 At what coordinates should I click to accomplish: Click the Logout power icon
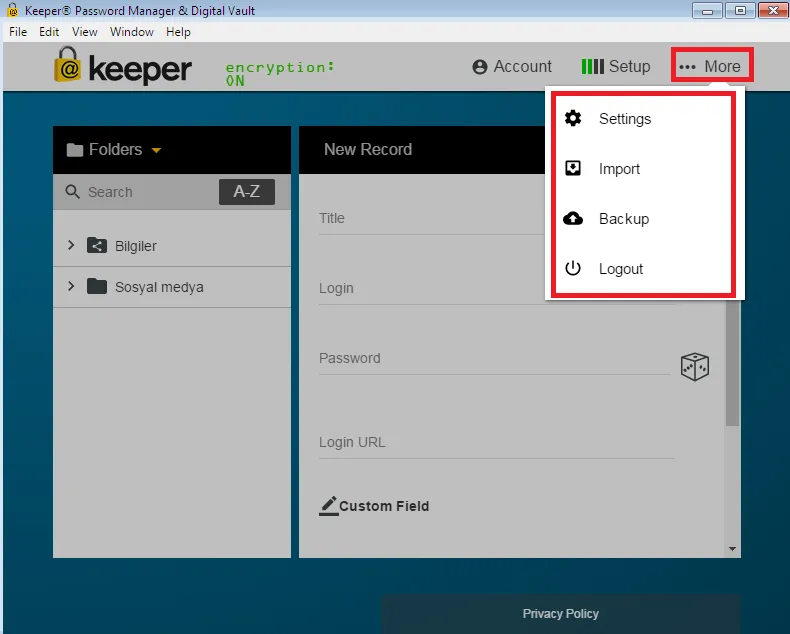click(x=573, y=268)
